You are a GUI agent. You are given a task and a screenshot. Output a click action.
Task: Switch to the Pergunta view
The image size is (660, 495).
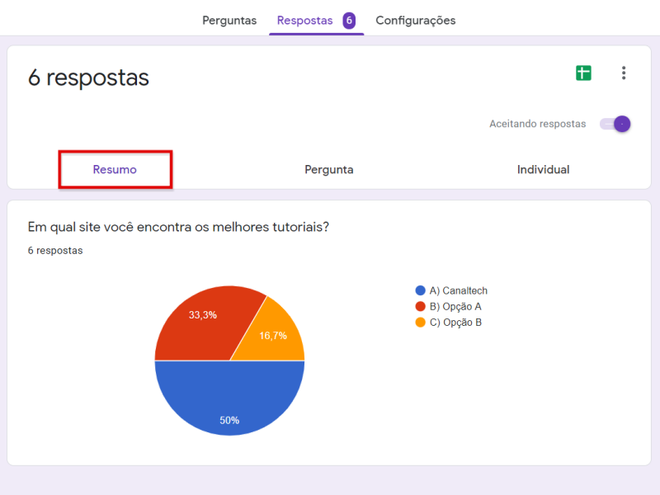(329, 170)
